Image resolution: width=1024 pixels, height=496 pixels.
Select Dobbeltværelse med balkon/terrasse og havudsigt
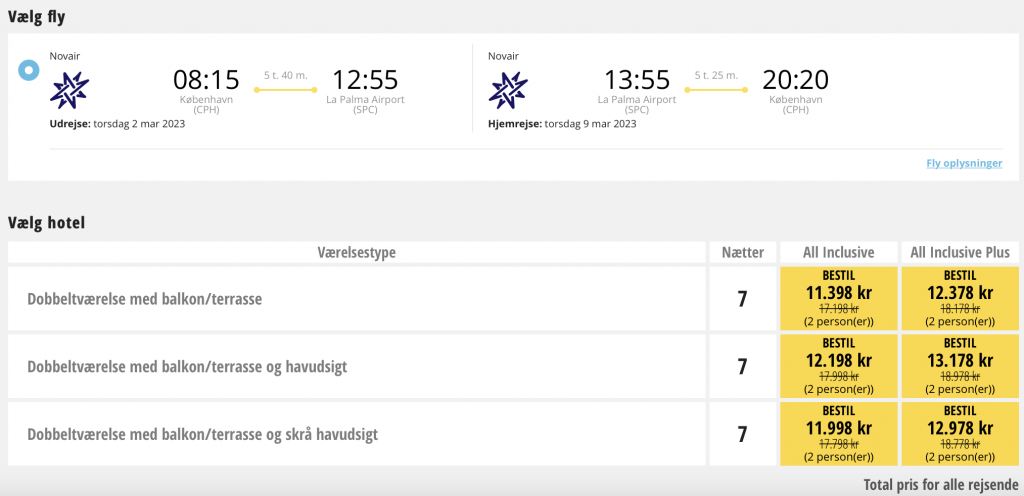pos(357,366)
